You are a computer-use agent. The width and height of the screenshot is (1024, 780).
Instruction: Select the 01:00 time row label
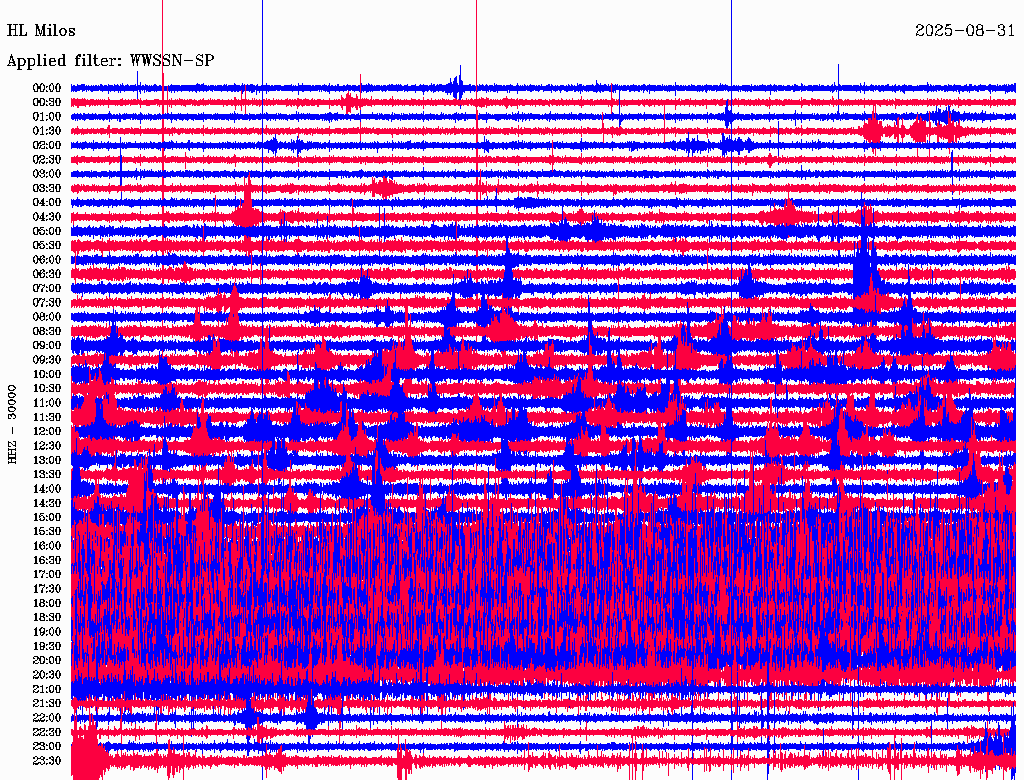[x=47, y=116]
